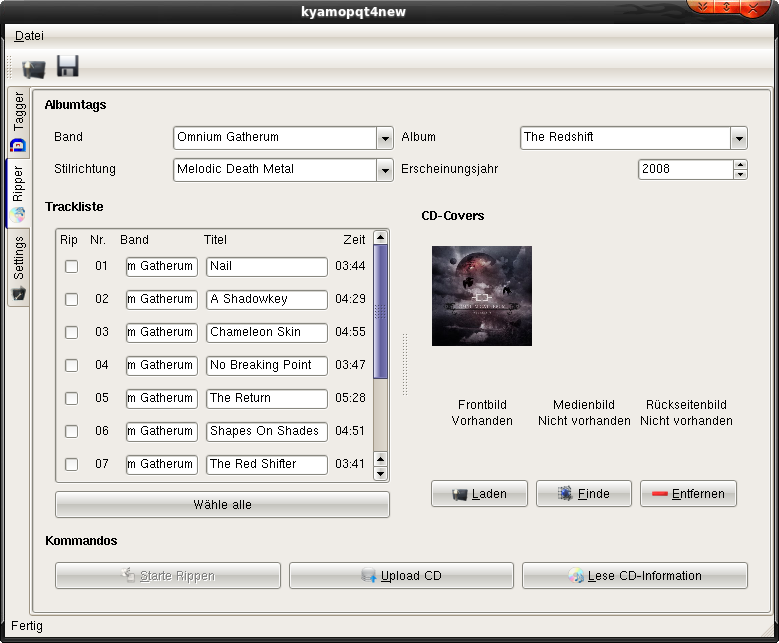Click the open folder toolbar icon

point(34,68)
